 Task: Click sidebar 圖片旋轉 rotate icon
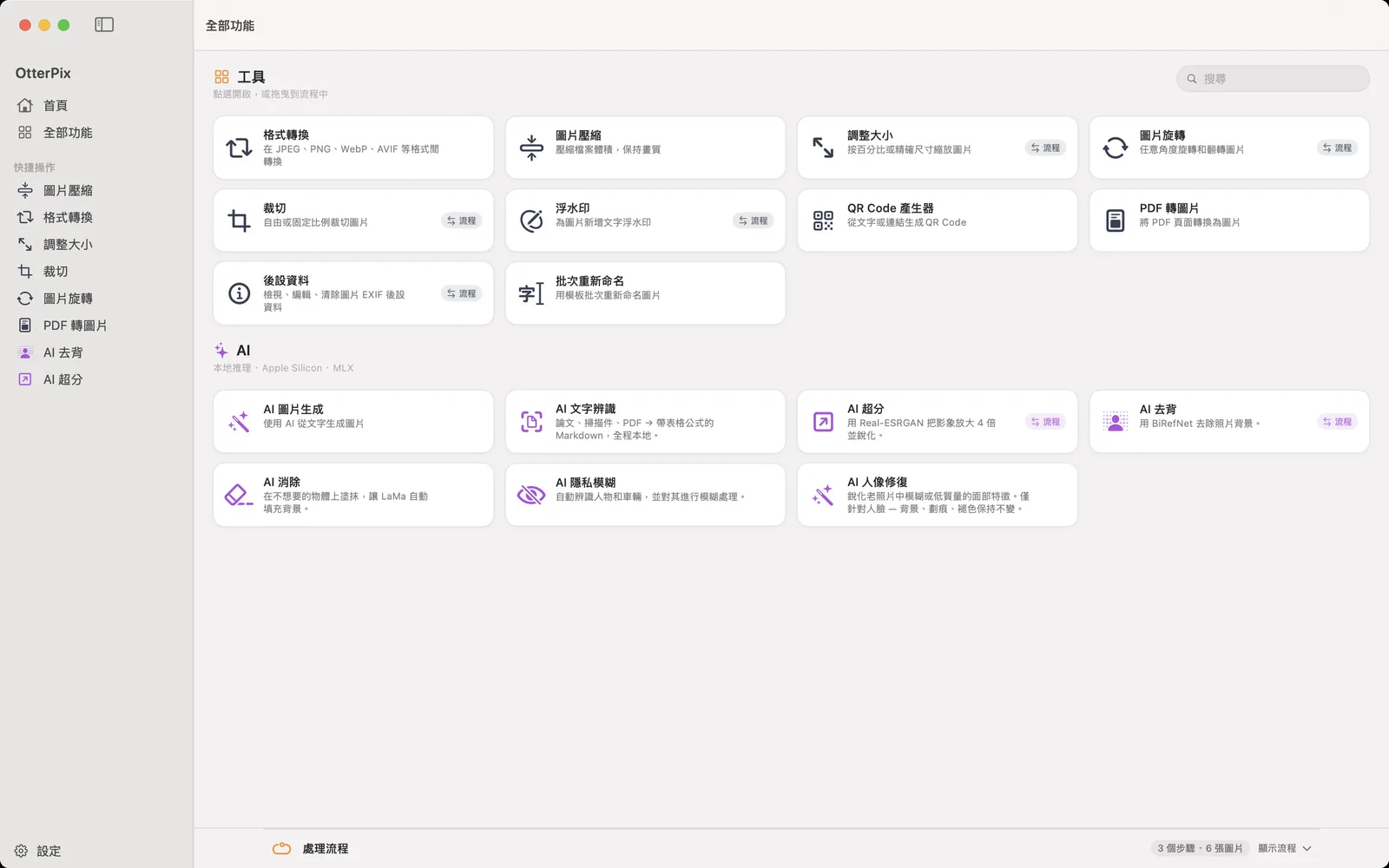point(25,299)
